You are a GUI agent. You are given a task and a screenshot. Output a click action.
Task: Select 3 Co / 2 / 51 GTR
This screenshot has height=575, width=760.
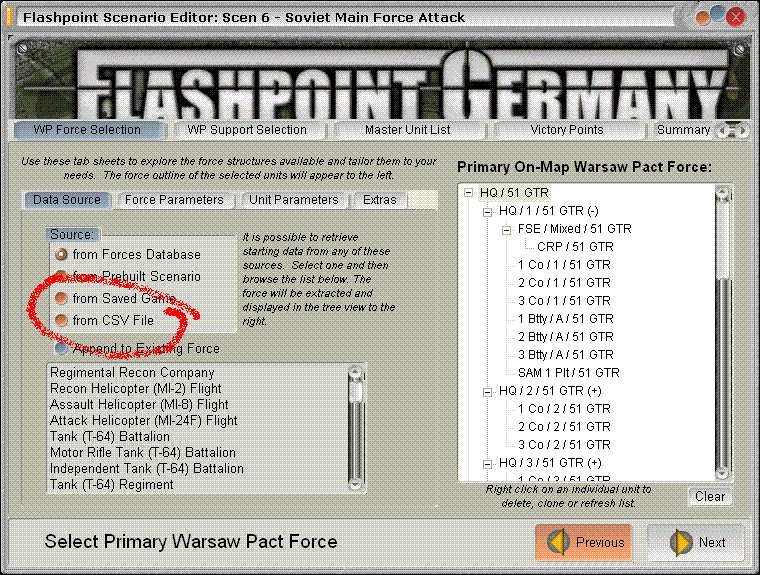(x=564, y=445)
